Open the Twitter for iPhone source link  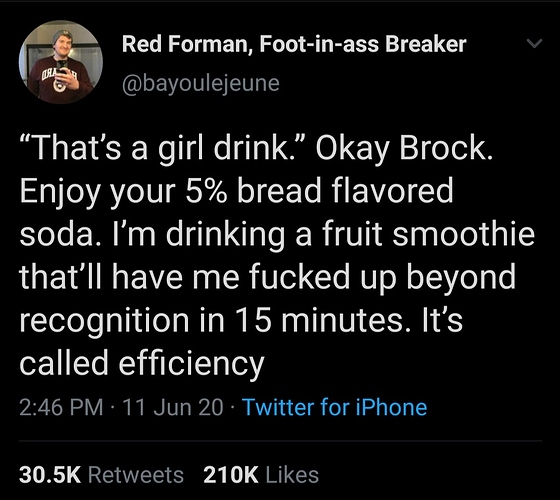tap(335, 407)
